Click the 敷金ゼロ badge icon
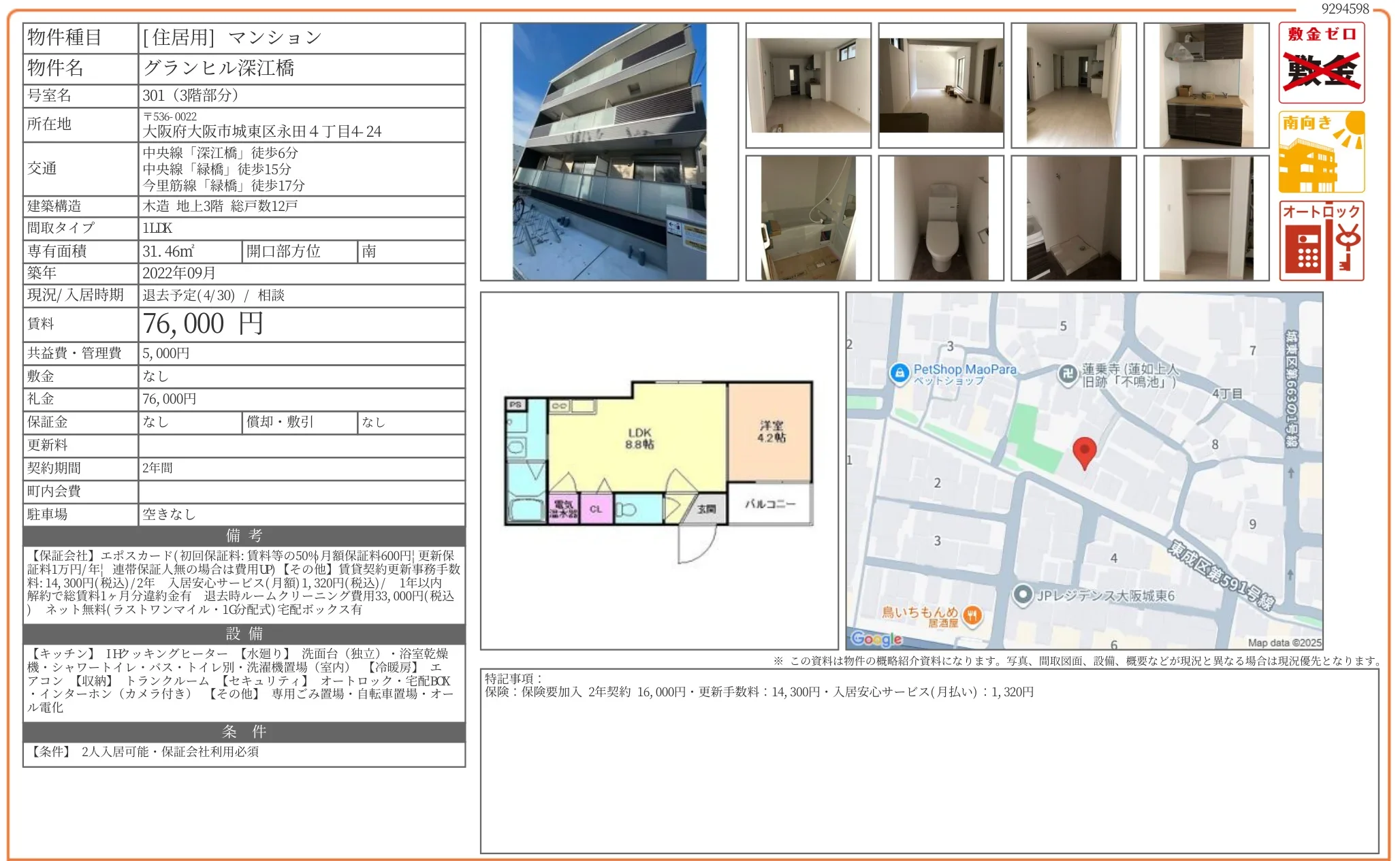The image size is (1400, 861). point(1321,63)
